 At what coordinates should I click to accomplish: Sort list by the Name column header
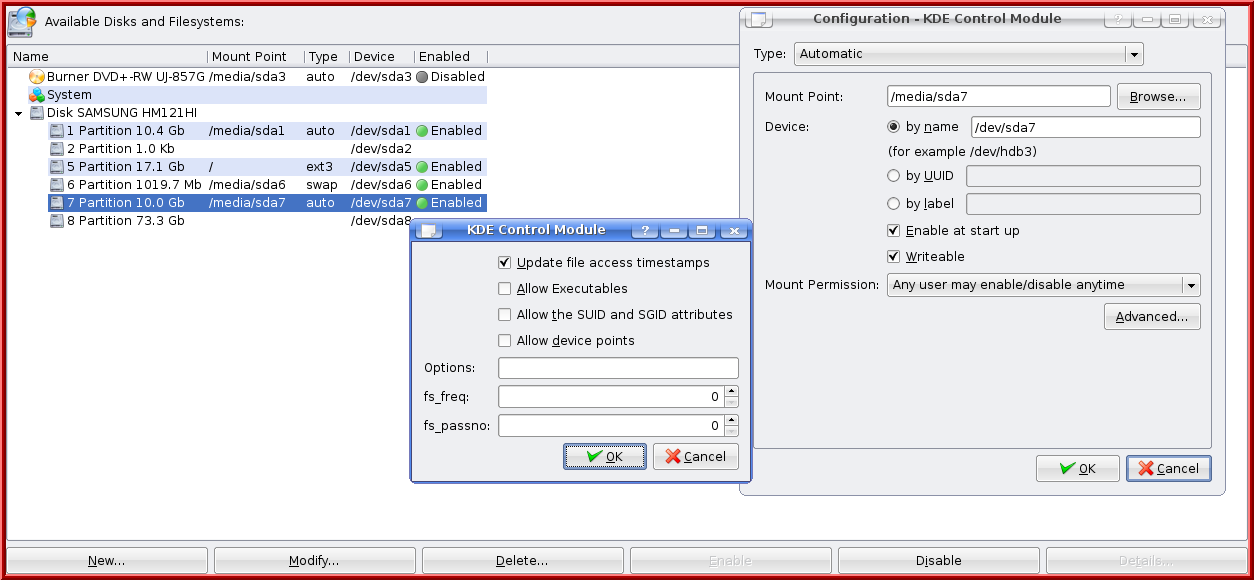pos(107,57)
